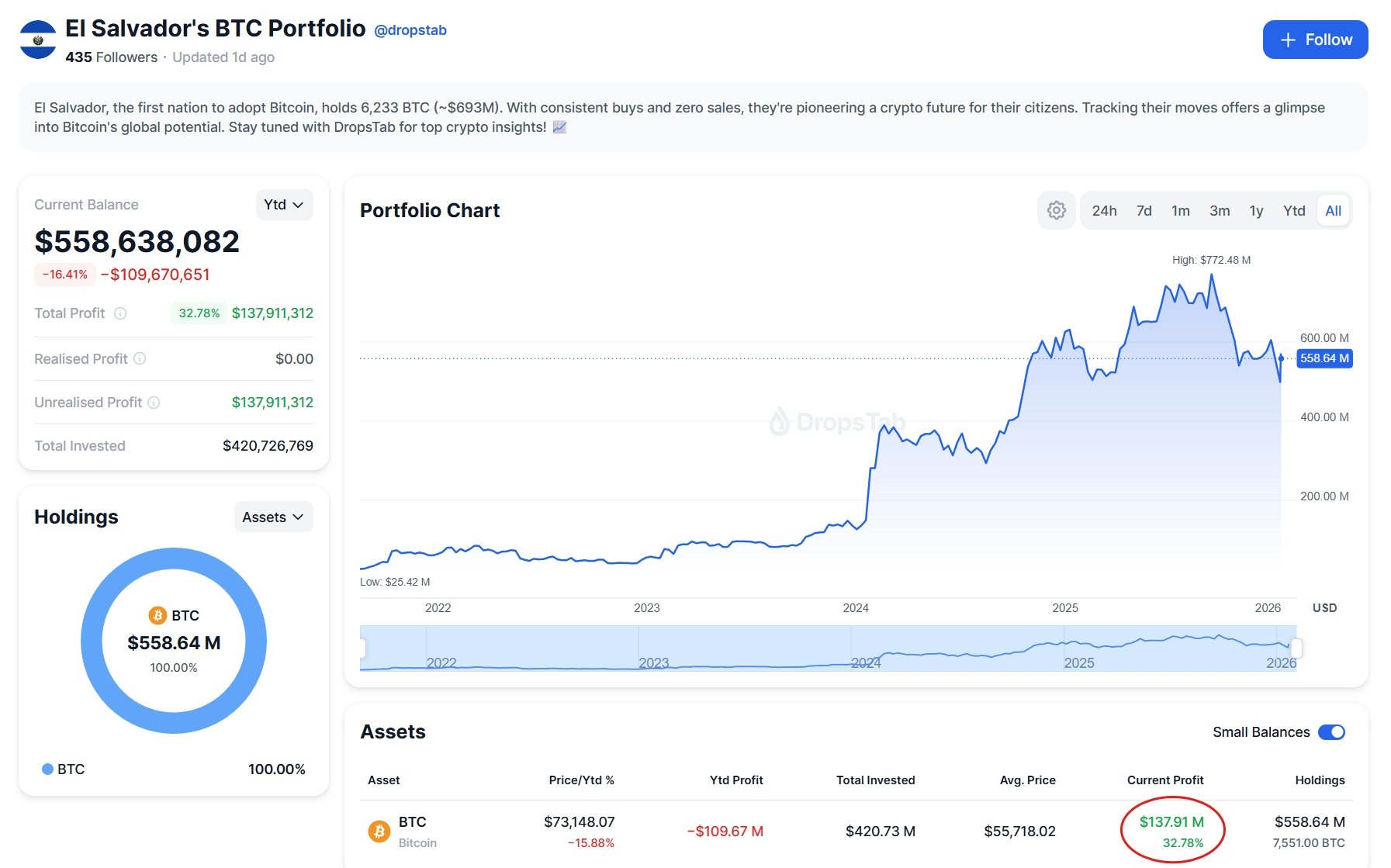Click the Bitcoin icon inside holdings donut
1391x868 pixels.
click(157, 615)
